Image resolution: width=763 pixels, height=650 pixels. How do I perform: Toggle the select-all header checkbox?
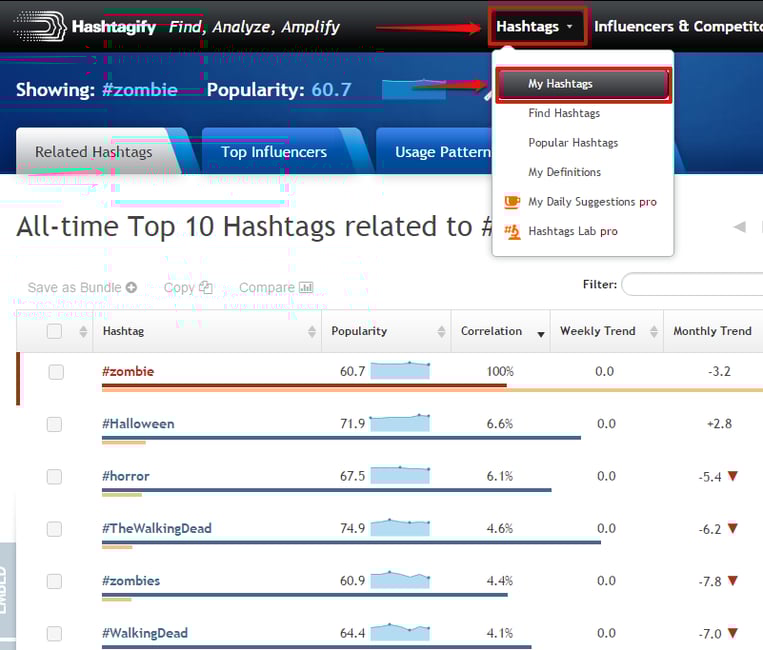click(54, 331)
